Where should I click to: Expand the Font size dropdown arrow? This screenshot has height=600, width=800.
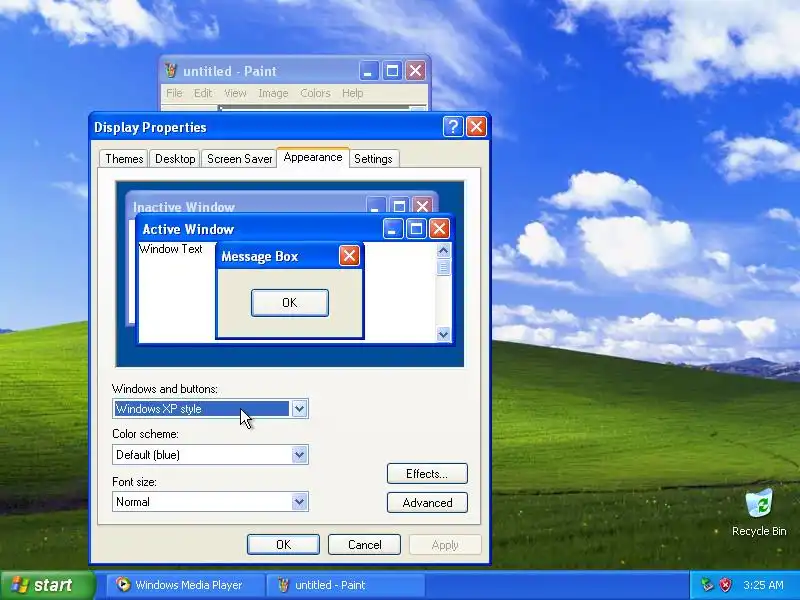click(x=299, y=502)
